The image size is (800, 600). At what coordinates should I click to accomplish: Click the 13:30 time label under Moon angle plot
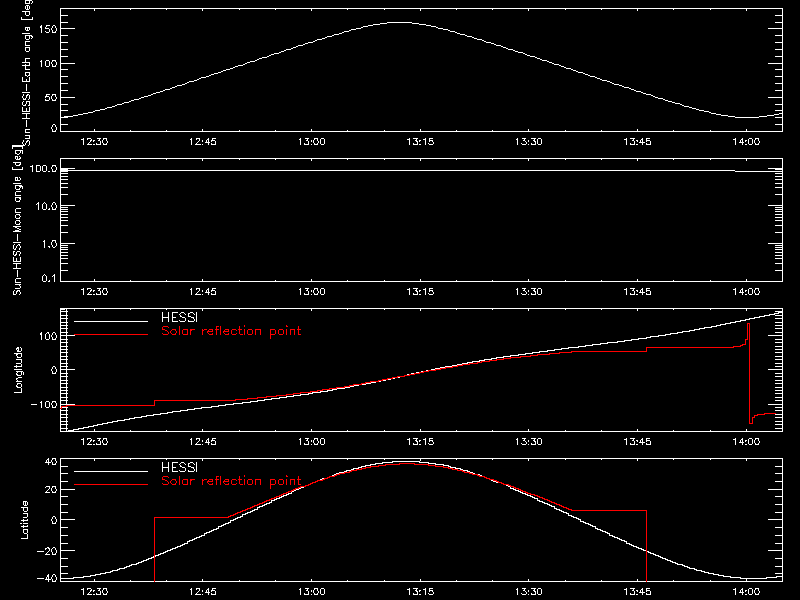[529, 291]
